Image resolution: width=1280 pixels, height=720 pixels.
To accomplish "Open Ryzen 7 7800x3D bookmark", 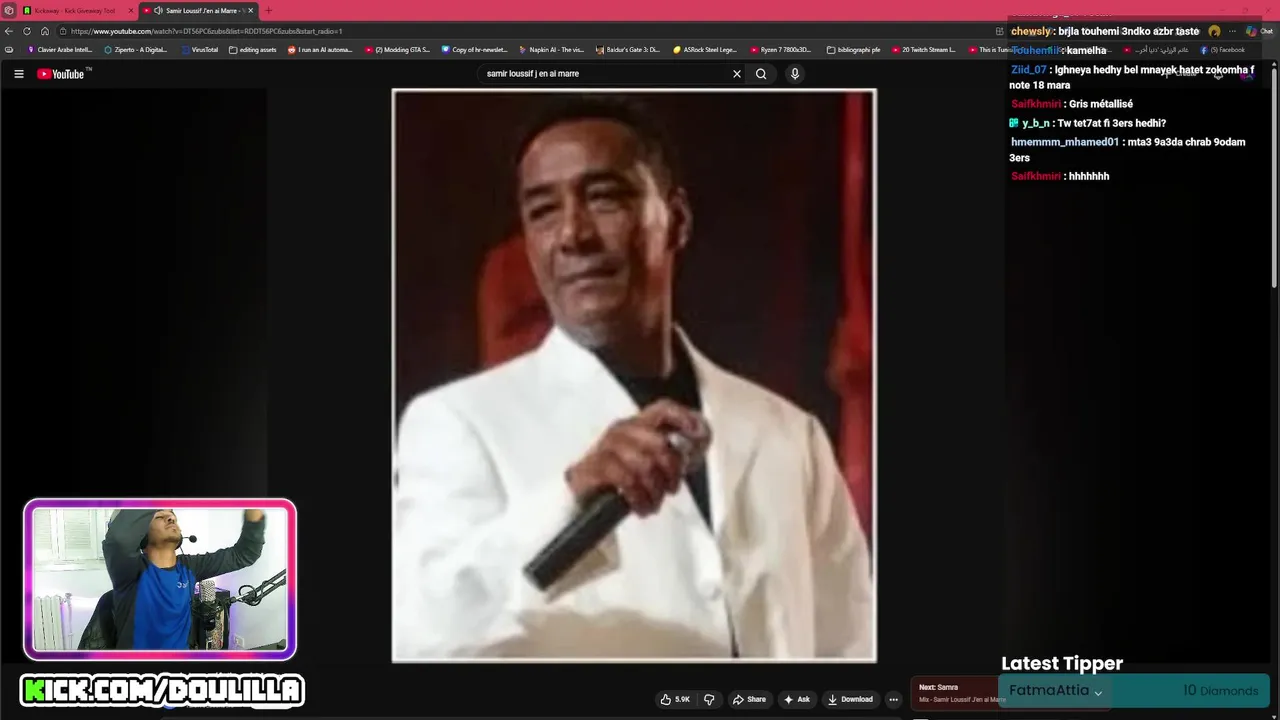I will click(782, 49).
